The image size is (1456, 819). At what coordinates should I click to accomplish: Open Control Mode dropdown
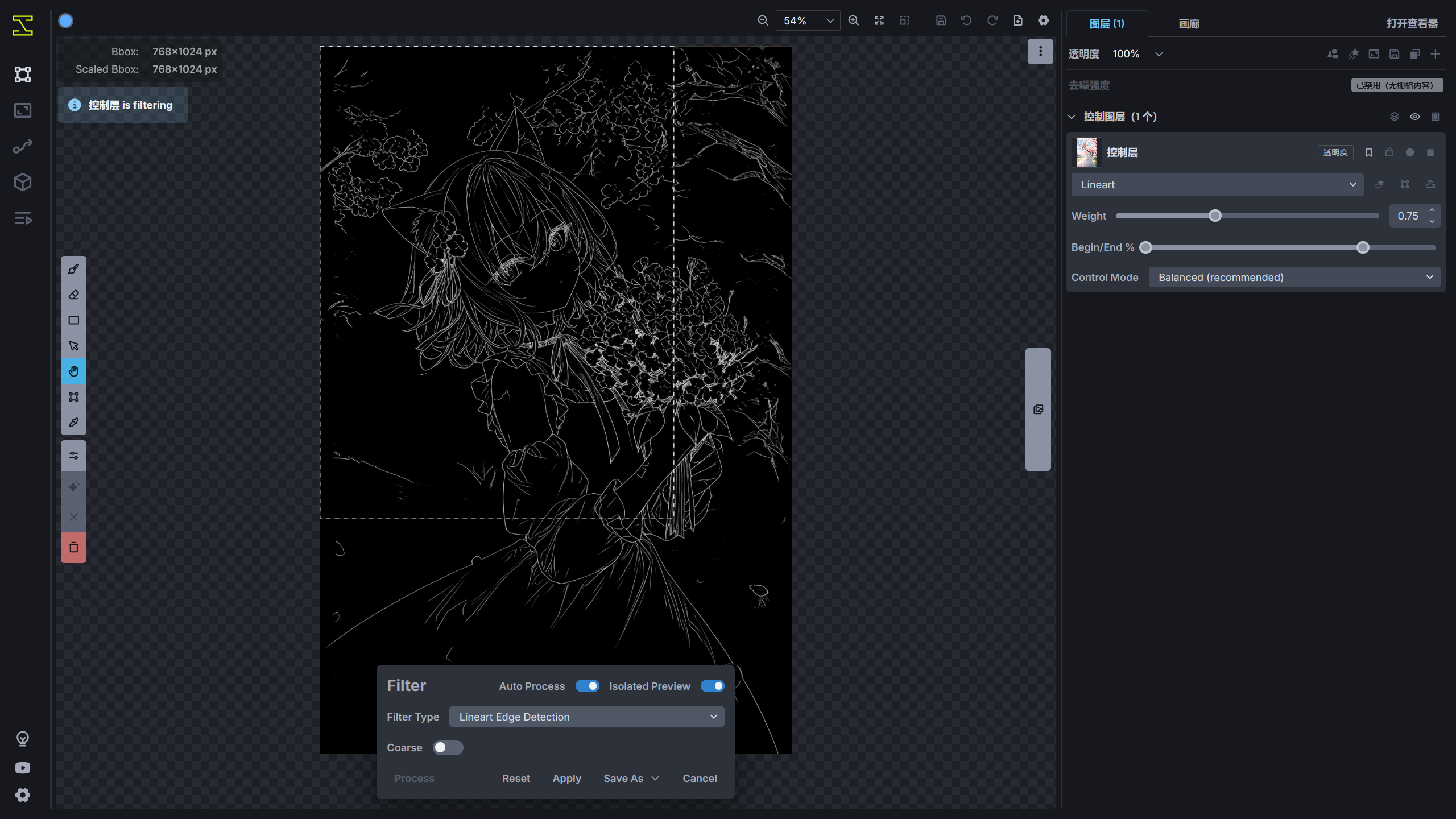pyautogui.click(x=1294, y=277)
